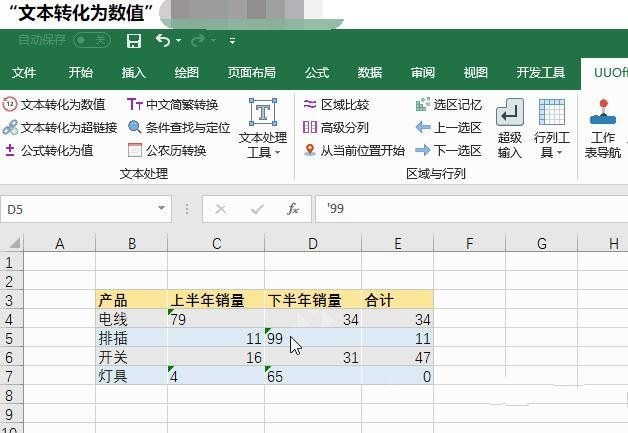Click 区域比较 tool
Screen dimensions: 628x433
[x=344, y=104]
